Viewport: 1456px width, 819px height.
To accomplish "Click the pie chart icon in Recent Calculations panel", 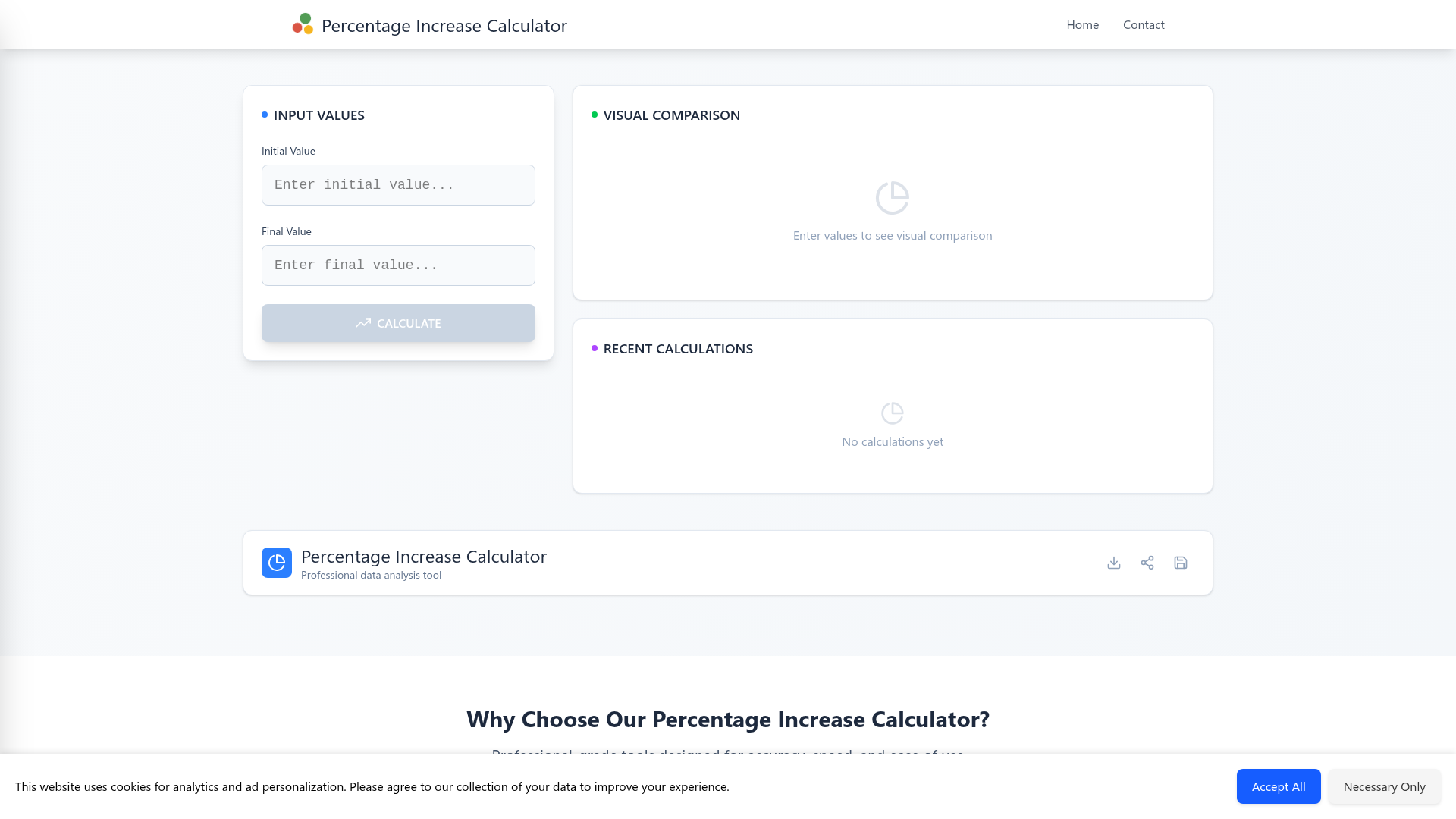I will pyautogui.click(x=893, y=413).
